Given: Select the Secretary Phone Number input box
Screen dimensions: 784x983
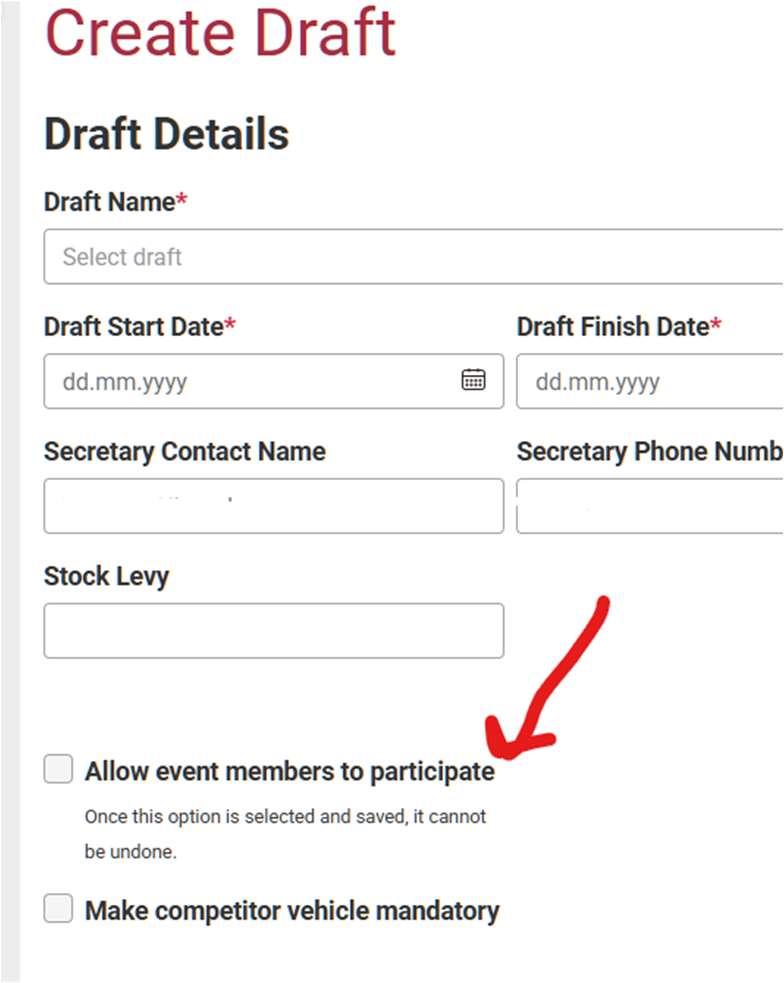Looking at the screenshot, I should tap(648, 506).
